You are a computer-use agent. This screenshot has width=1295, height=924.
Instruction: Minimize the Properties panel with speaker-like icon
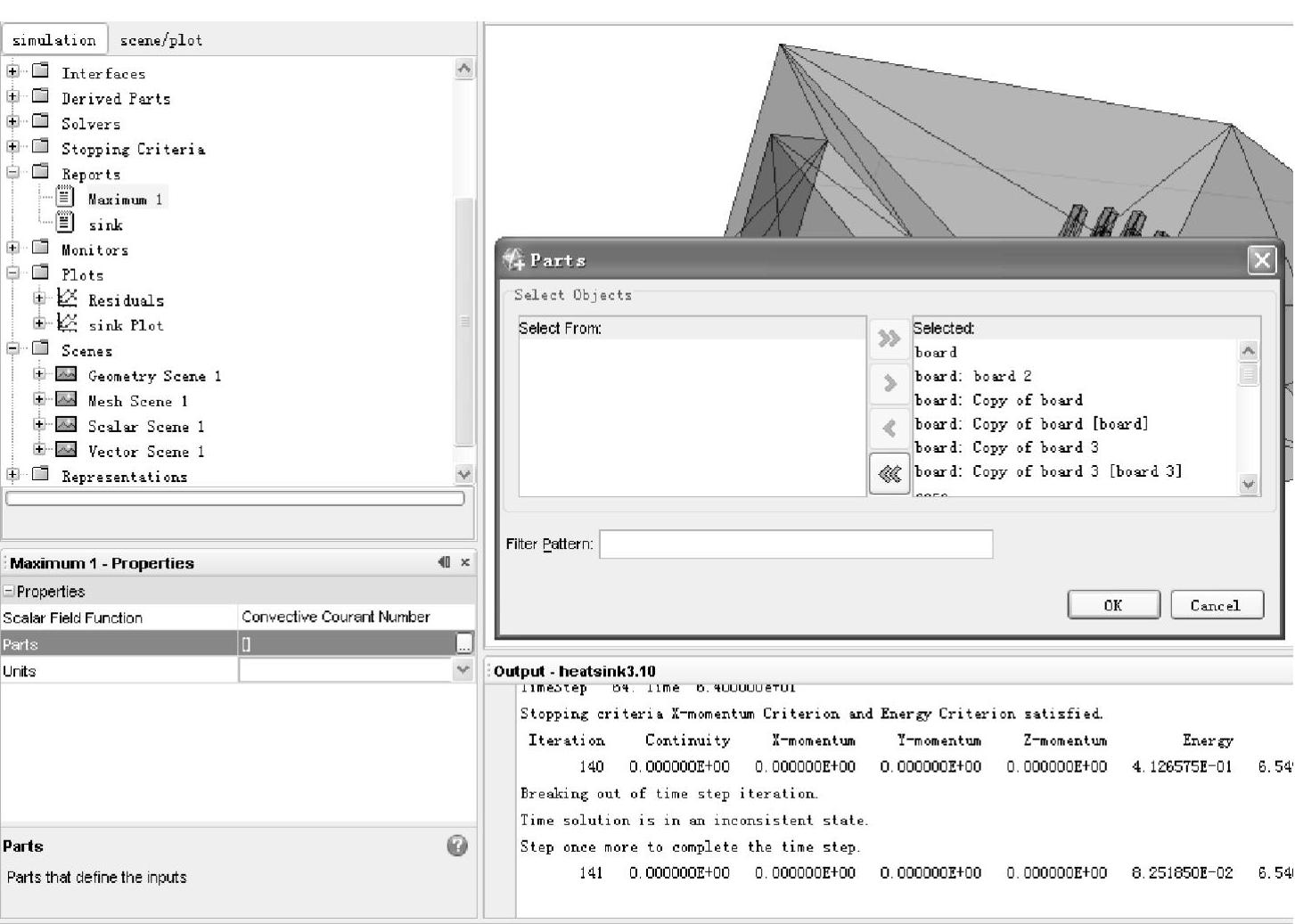[x=444, y=562]
